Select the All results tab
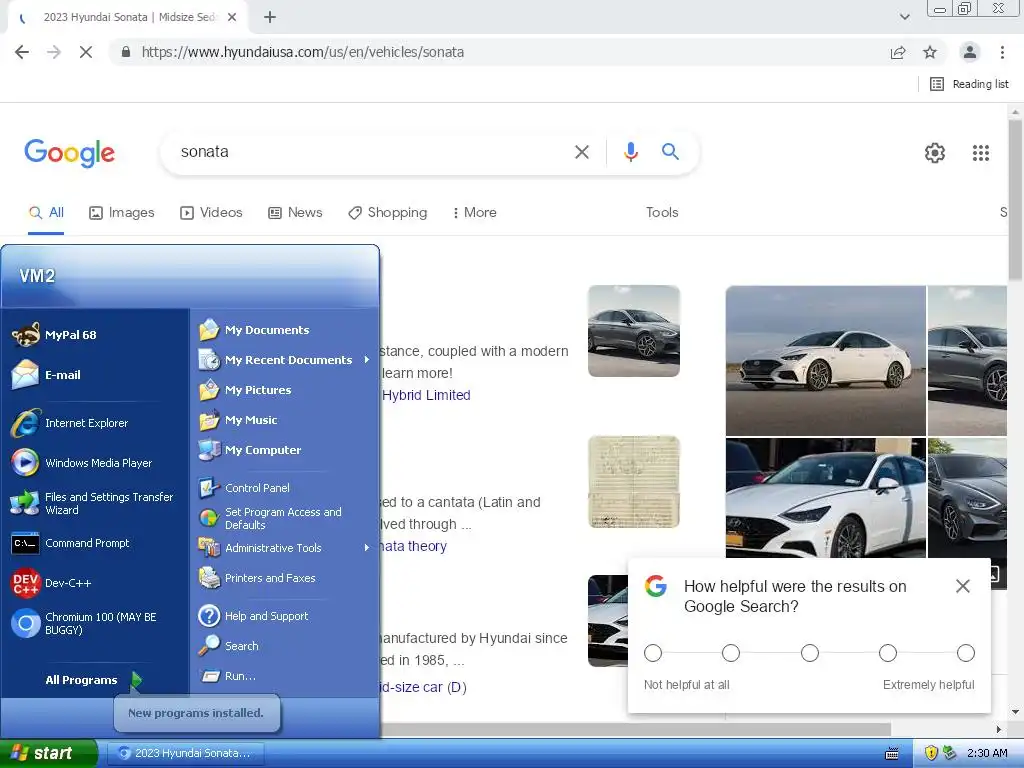1024x768 pixels. 46,213
